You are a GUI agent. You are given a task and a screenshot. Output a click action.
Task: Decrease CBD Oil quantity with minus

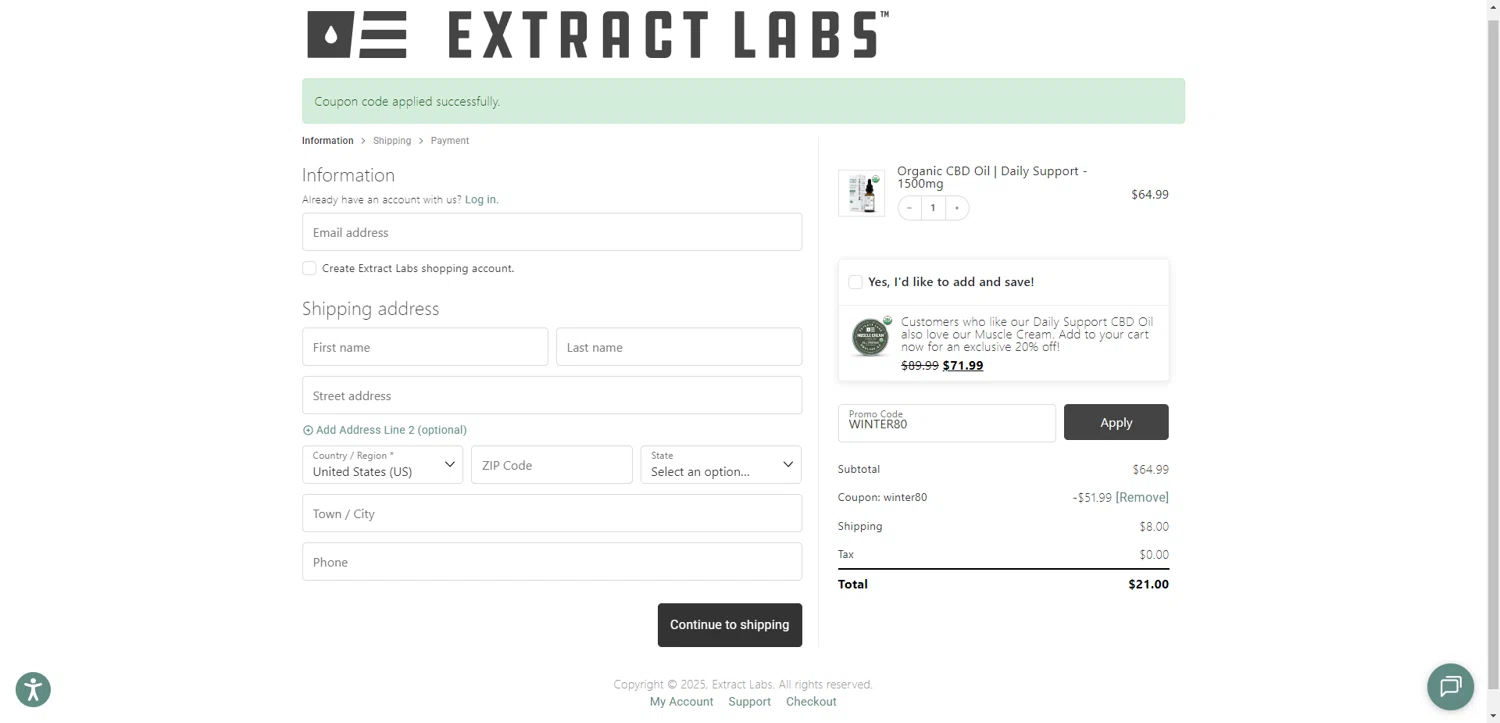click(x=909, y=208)
